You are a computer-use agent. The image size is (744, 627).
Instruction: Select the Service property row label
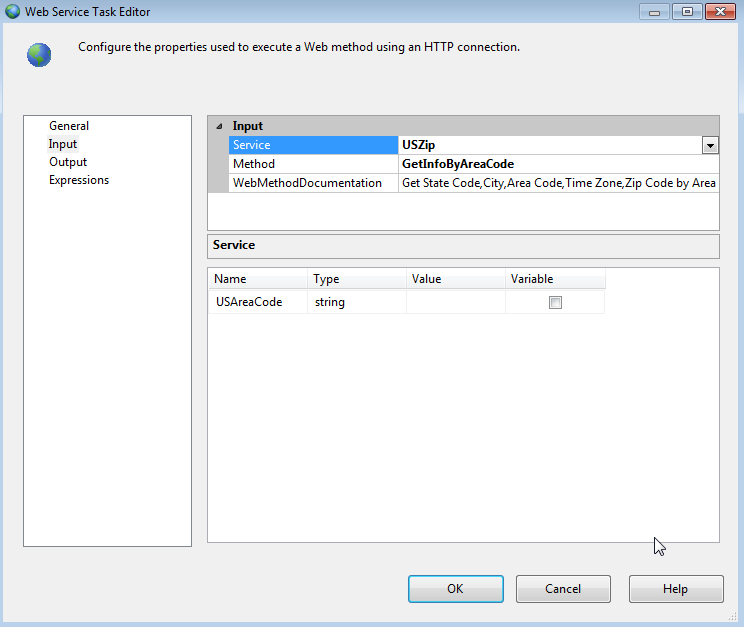(313, 145)
